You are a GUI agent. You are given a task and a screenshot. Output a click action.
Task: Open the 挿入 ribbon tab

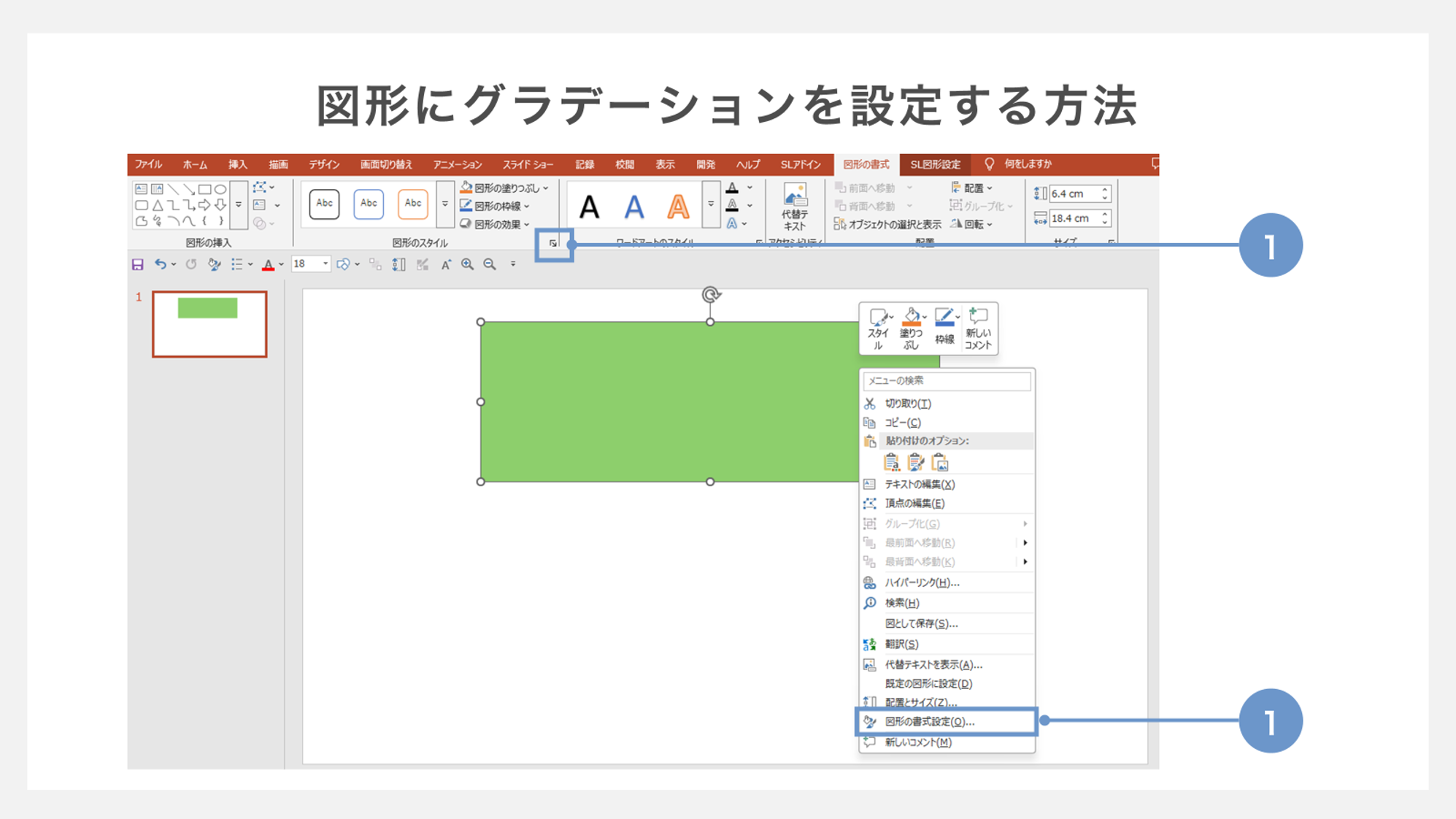tap(237, 164)
